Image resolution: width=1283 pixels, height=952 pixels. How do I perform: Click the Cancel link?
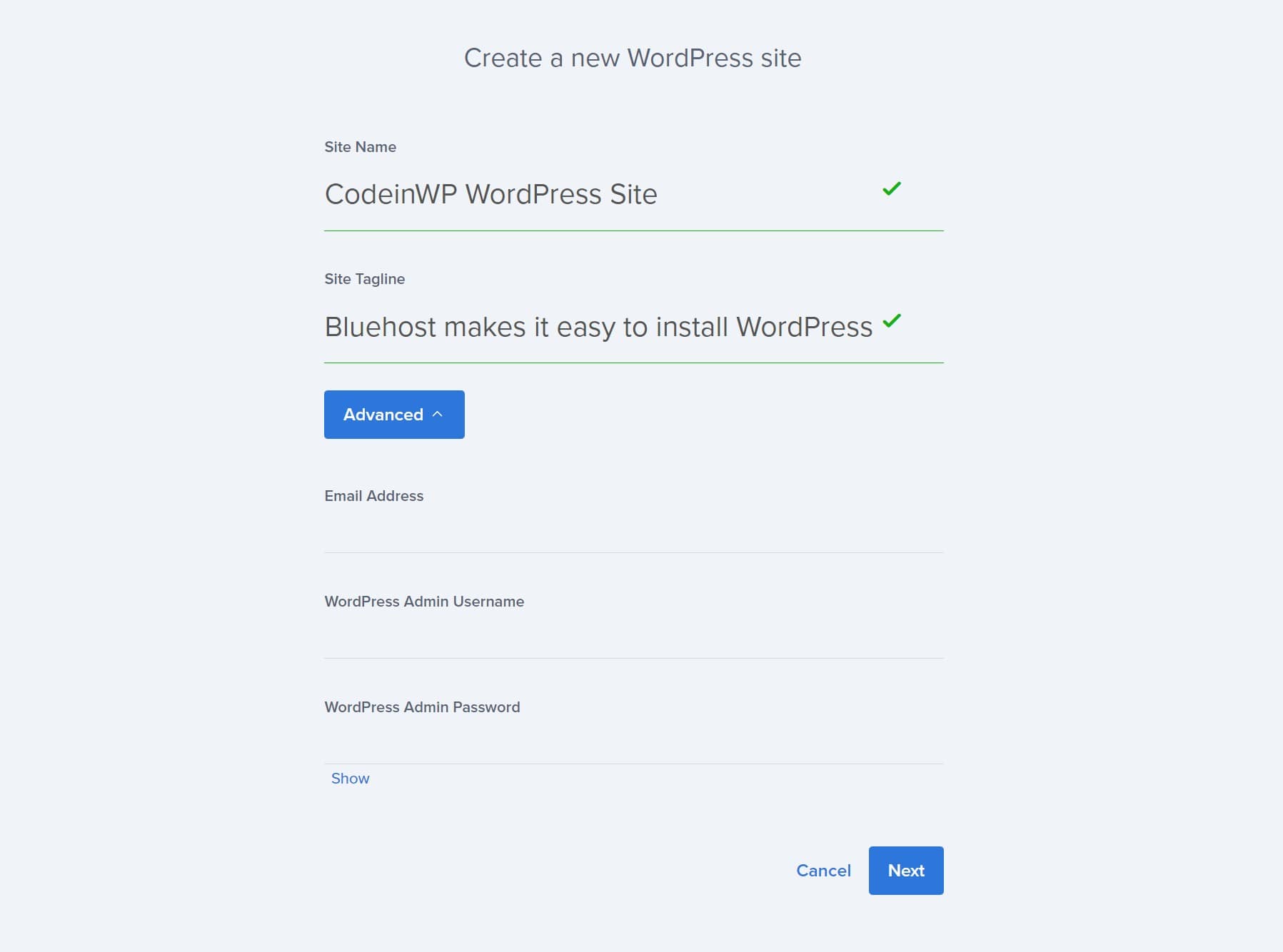(x=823, y=871)
